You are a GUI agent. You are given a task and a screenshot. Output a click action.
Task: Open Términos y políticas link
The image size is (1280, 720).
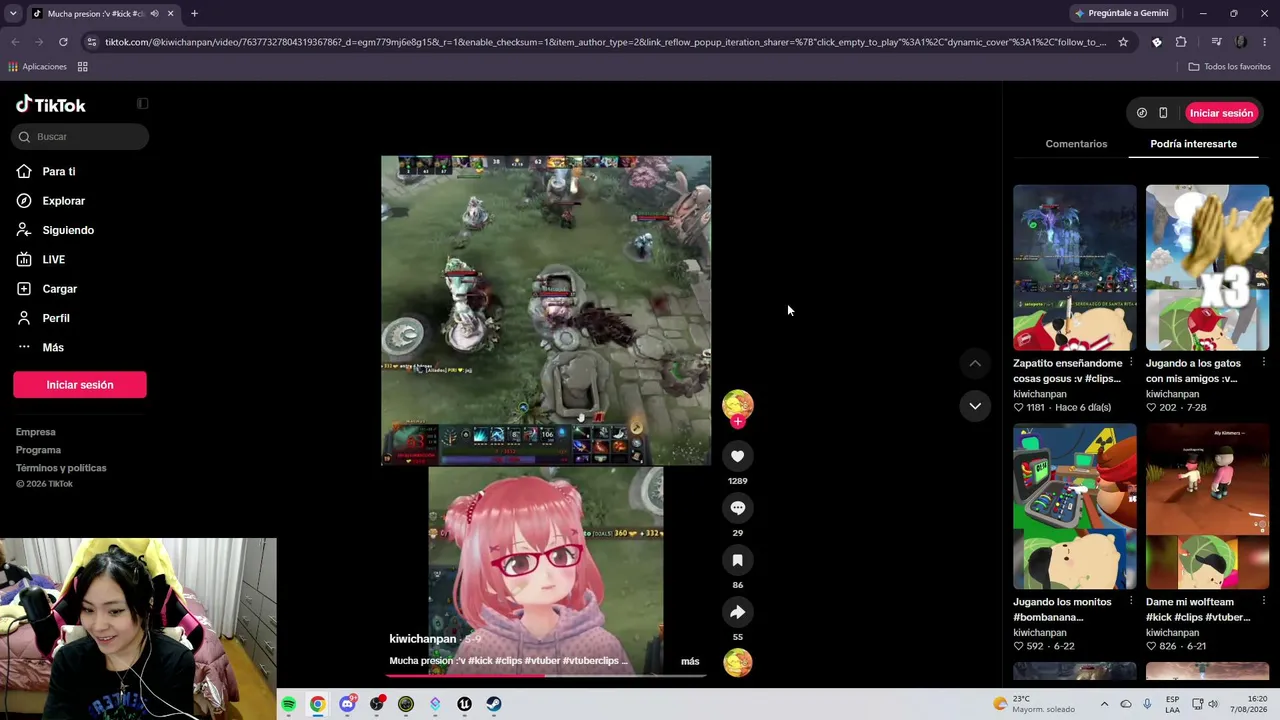[61, 468]
